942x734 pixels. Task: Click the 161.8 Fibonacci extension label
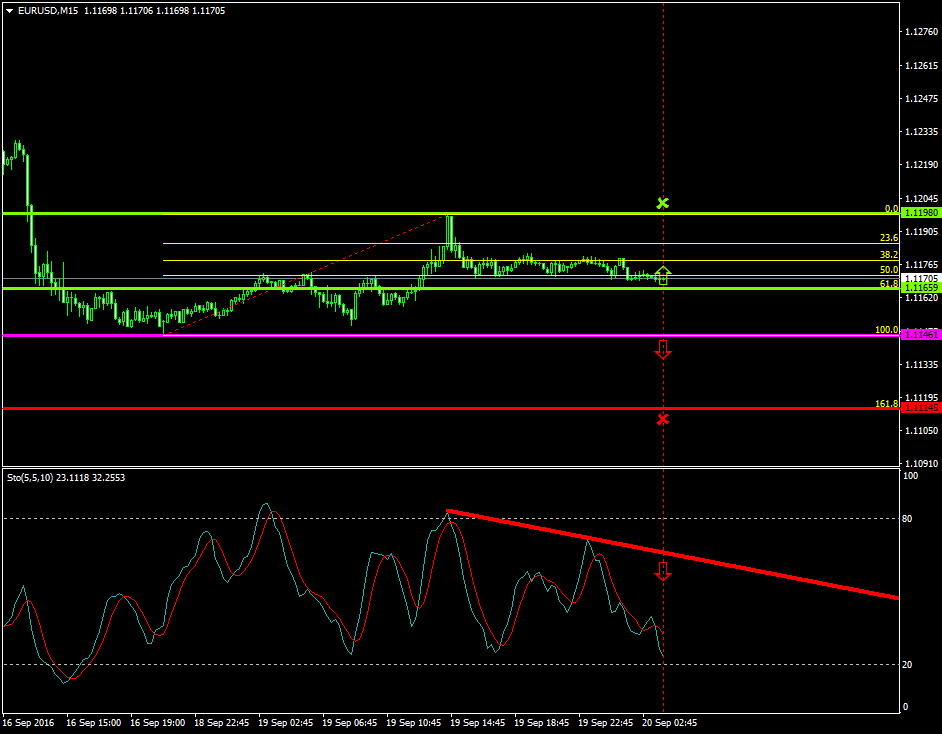tap(886, 403)
